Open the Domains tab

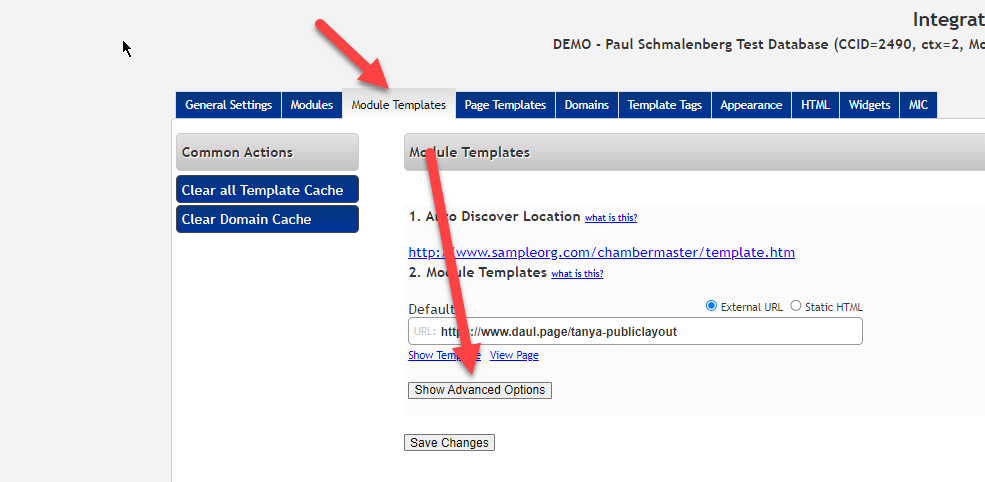tap(587, 105)
